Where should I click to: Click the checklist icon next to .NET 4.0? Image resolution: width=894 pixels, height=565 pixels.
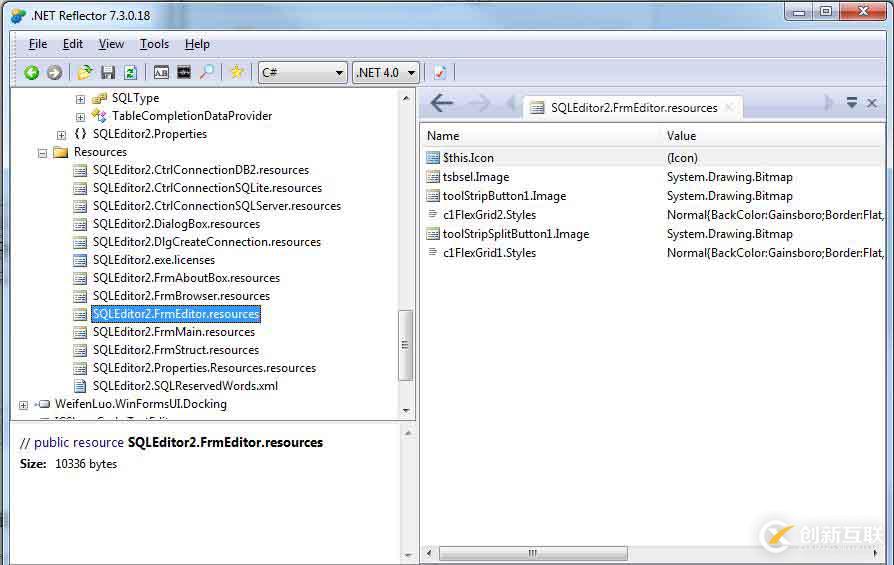(440, 72)
